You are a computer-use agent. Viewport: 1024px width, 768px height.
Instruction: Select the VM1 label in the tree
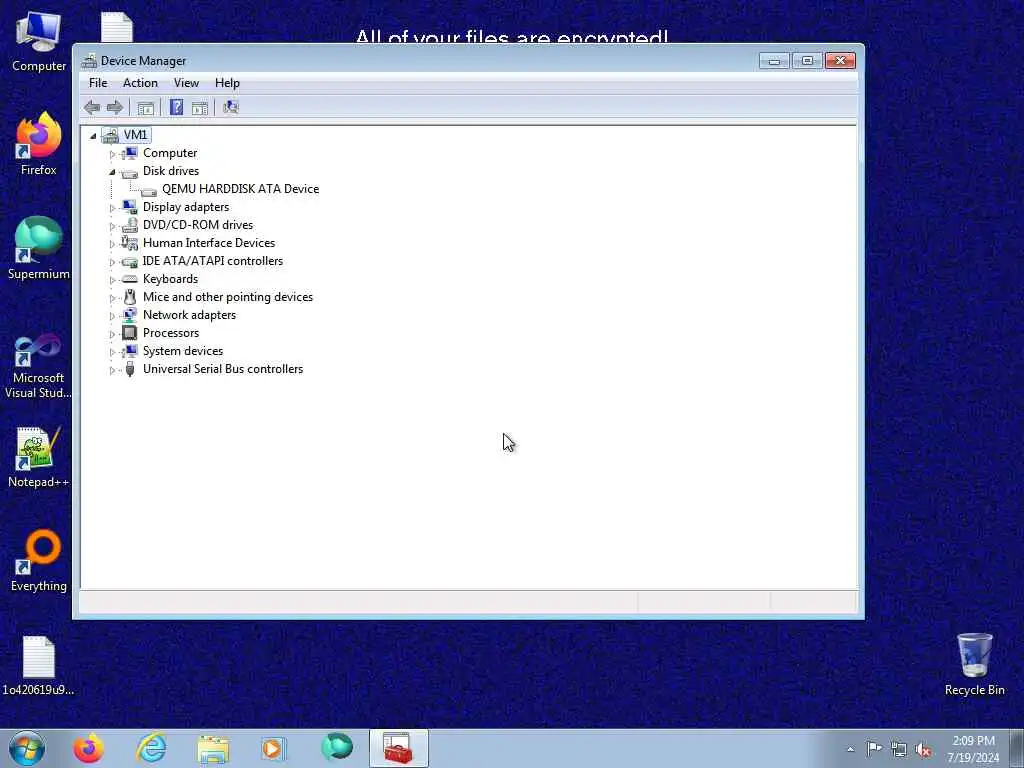click(136, 135)
